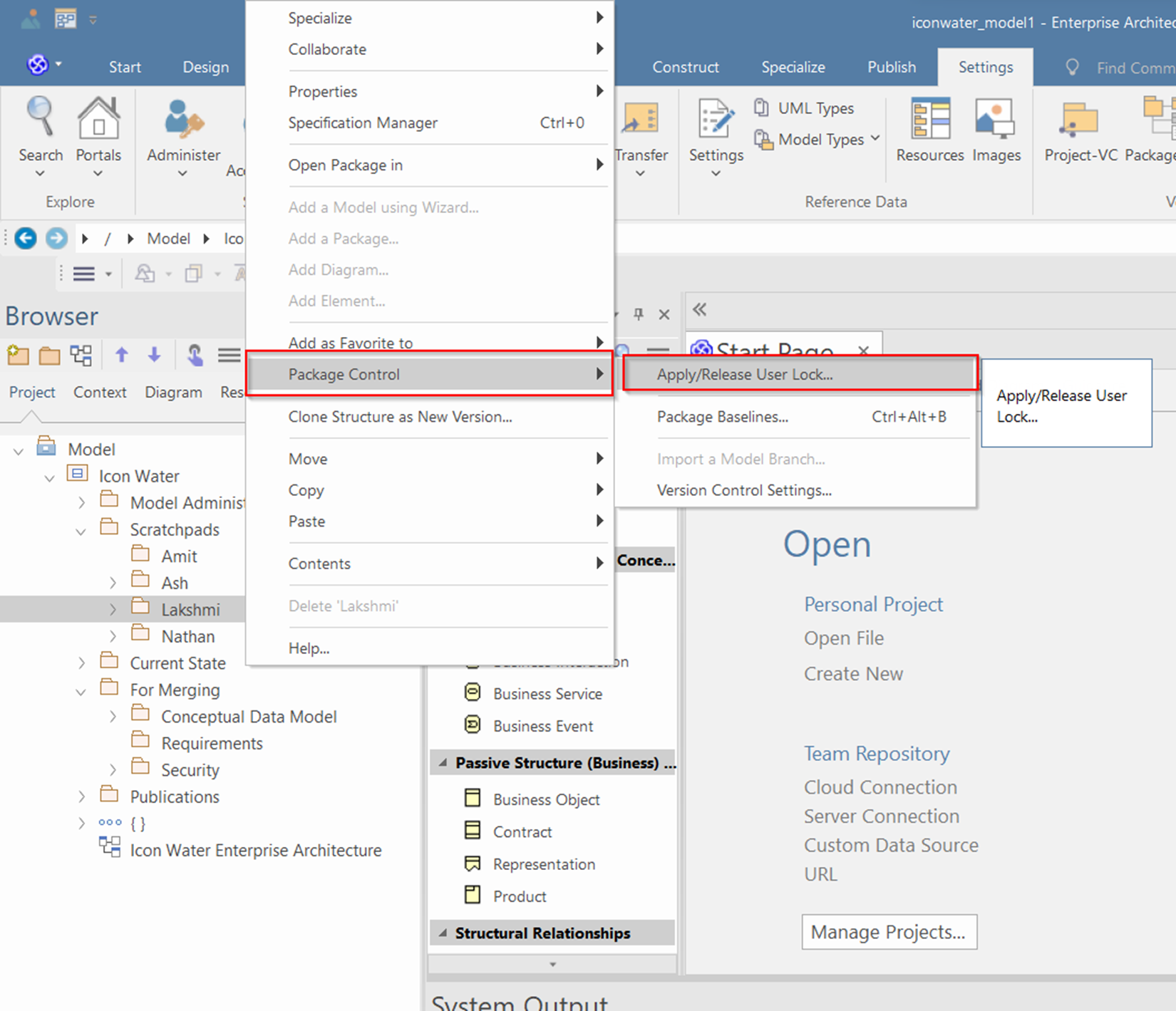Choose Clone Structure as New Version...
The width and height of the screenshot is (1176, 1011).
(x=429, y=417)
